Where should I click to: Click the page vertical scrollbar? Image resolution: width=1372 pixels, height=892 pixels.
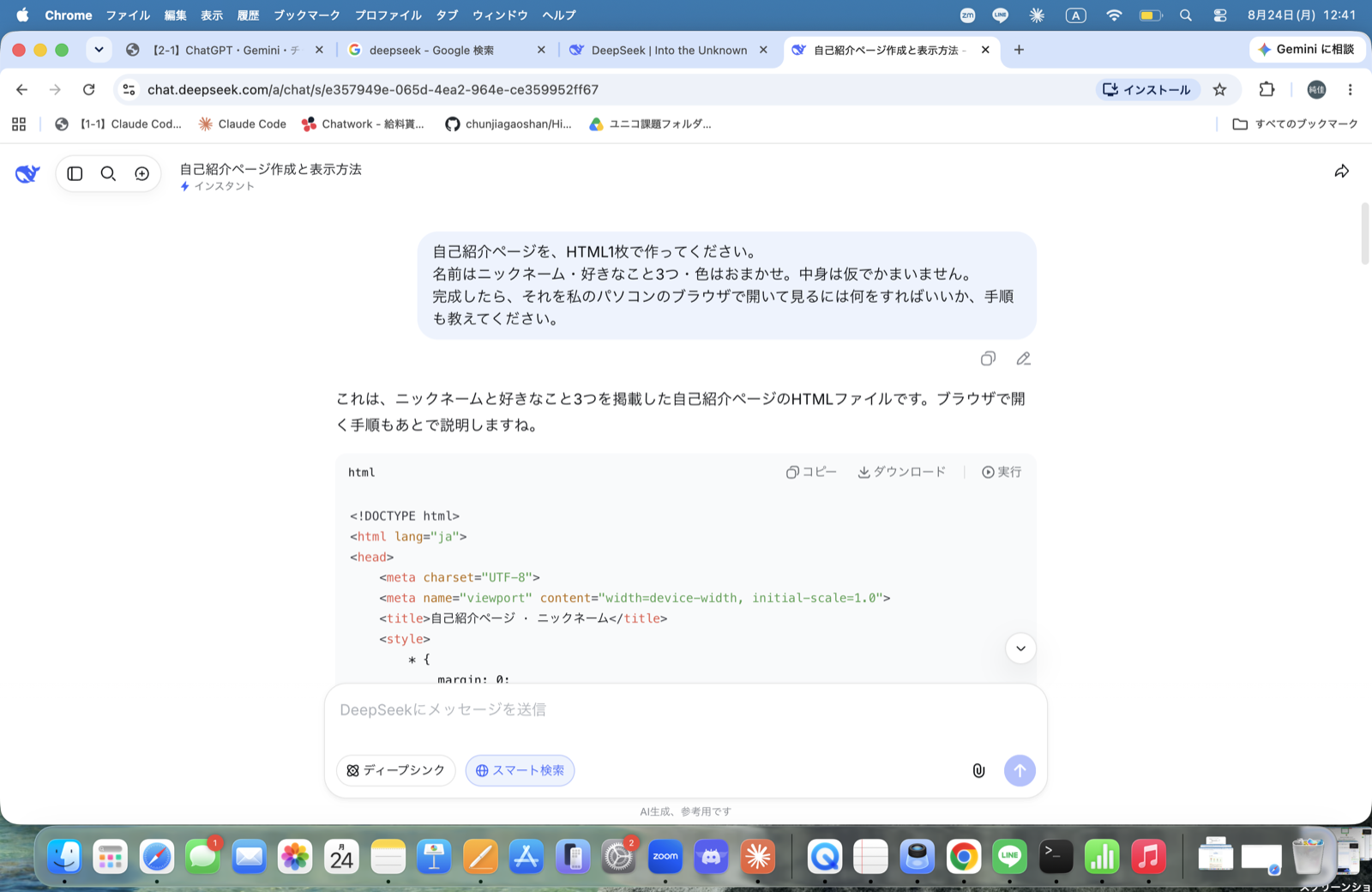point(1365,233)
